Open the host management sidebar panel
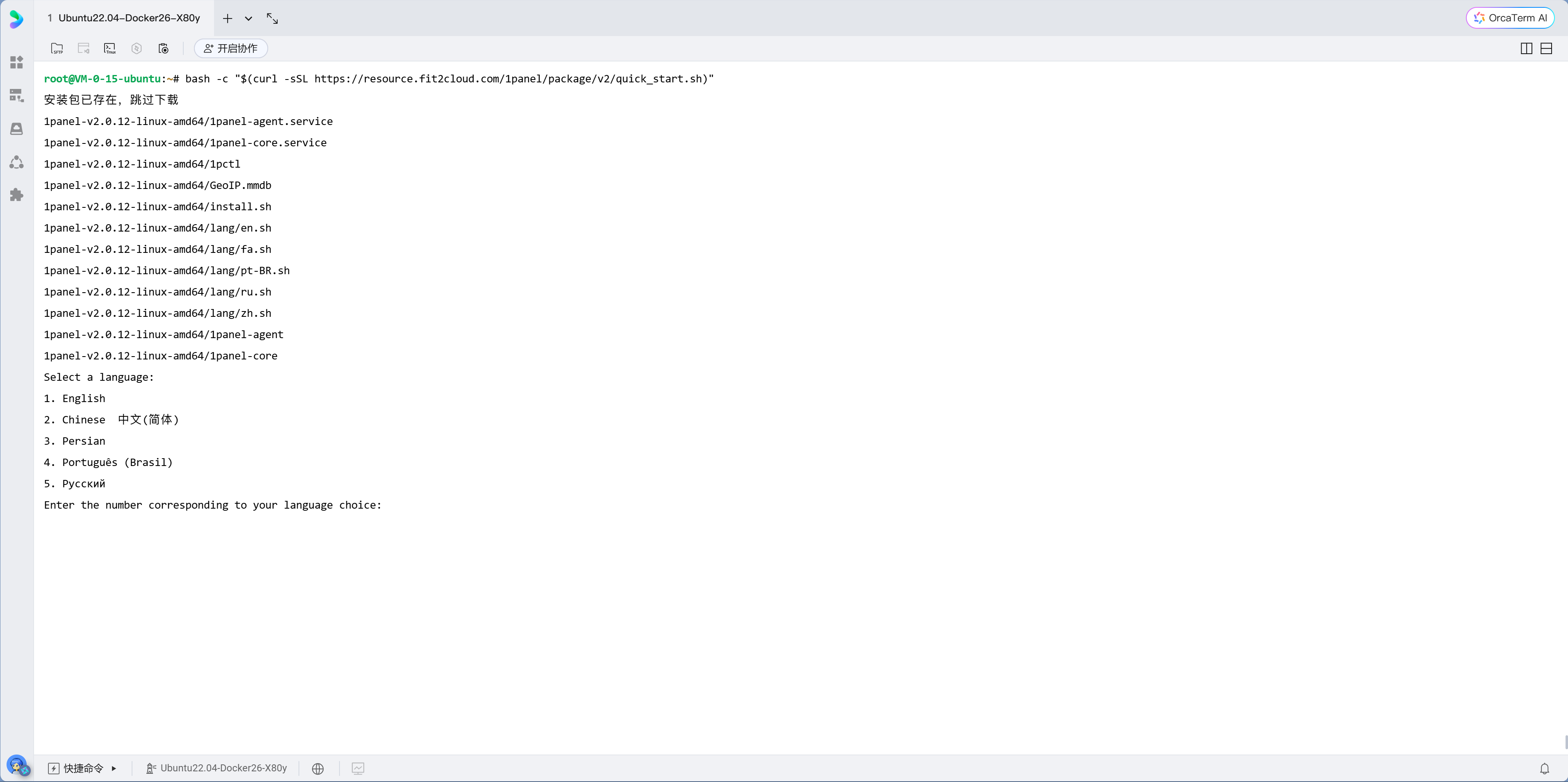The height and width of the screenshot is (782, 1568). pos(16,95)
